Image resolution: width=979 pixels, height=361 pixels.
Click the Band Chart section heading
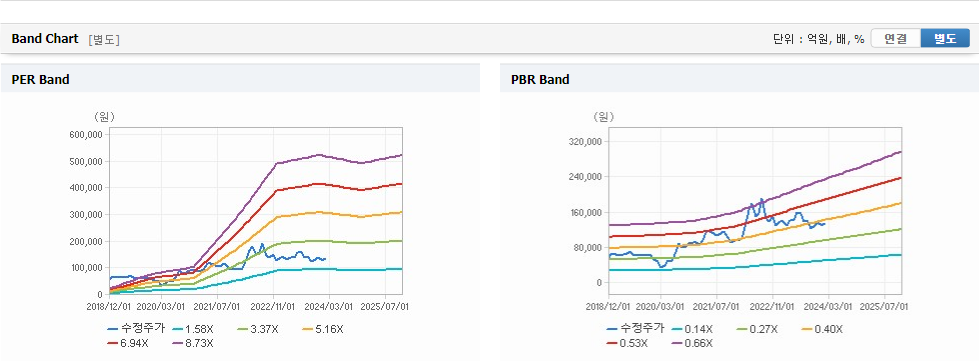[45, 39]
